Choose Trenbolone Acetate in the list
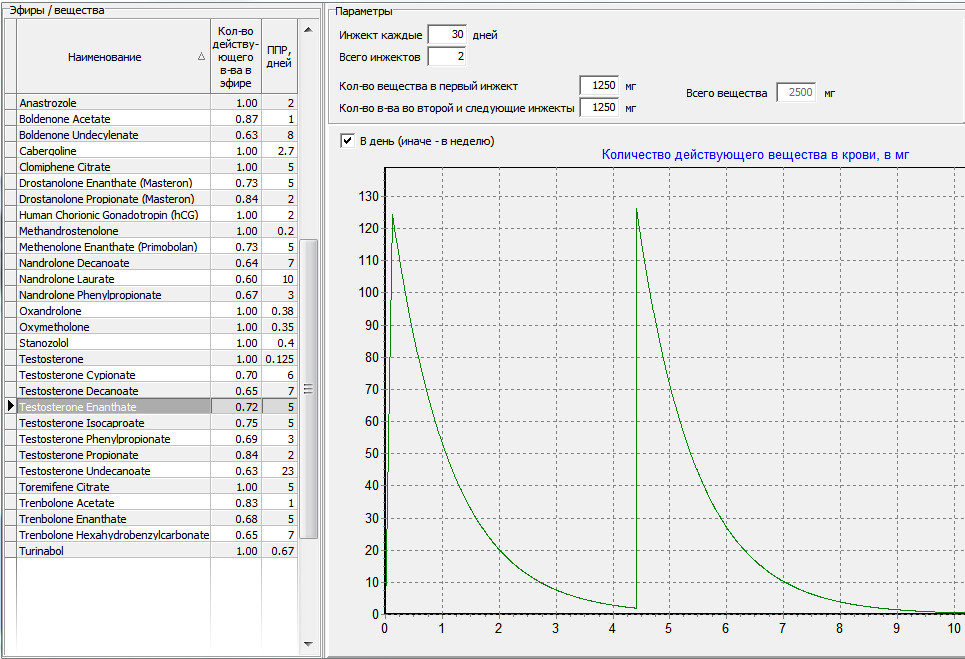 tap(113, 503)
